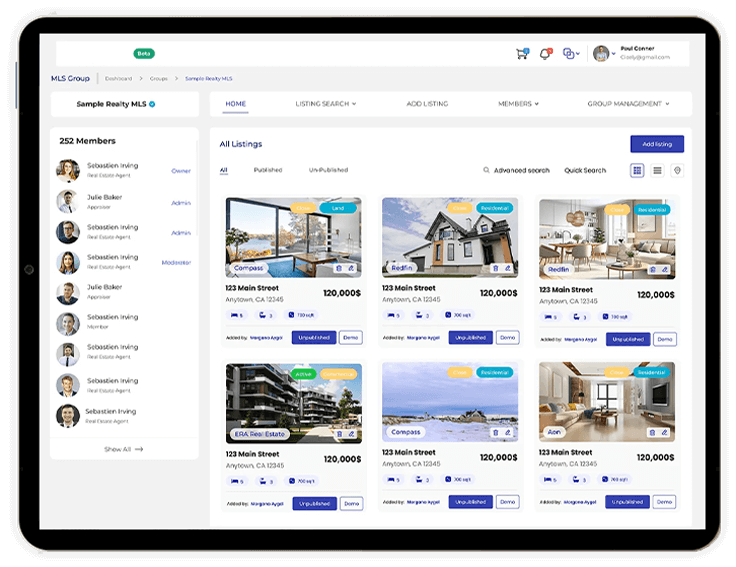Open Dashboard in the breadcrumb
This screenshot has width=736, height=567.
click(x=118, y=78)
